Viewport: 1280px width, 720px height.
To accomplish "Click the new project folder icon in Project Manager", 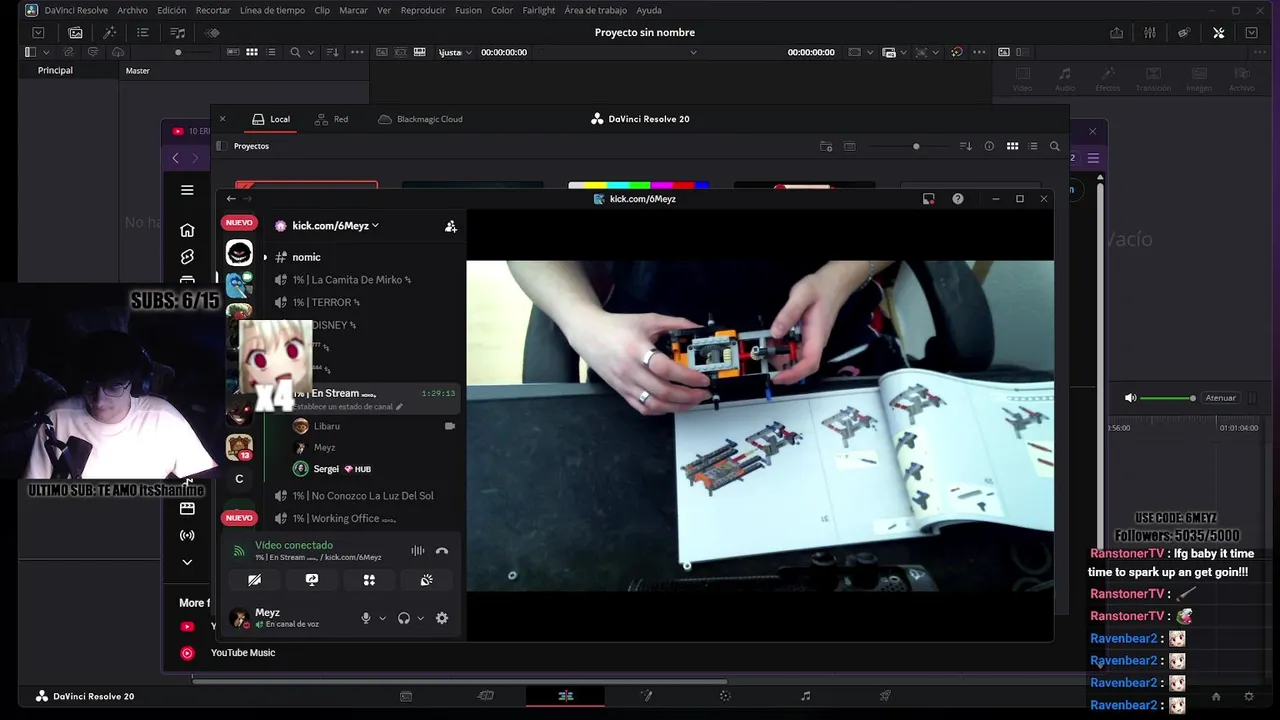I will tap(826, 146).
